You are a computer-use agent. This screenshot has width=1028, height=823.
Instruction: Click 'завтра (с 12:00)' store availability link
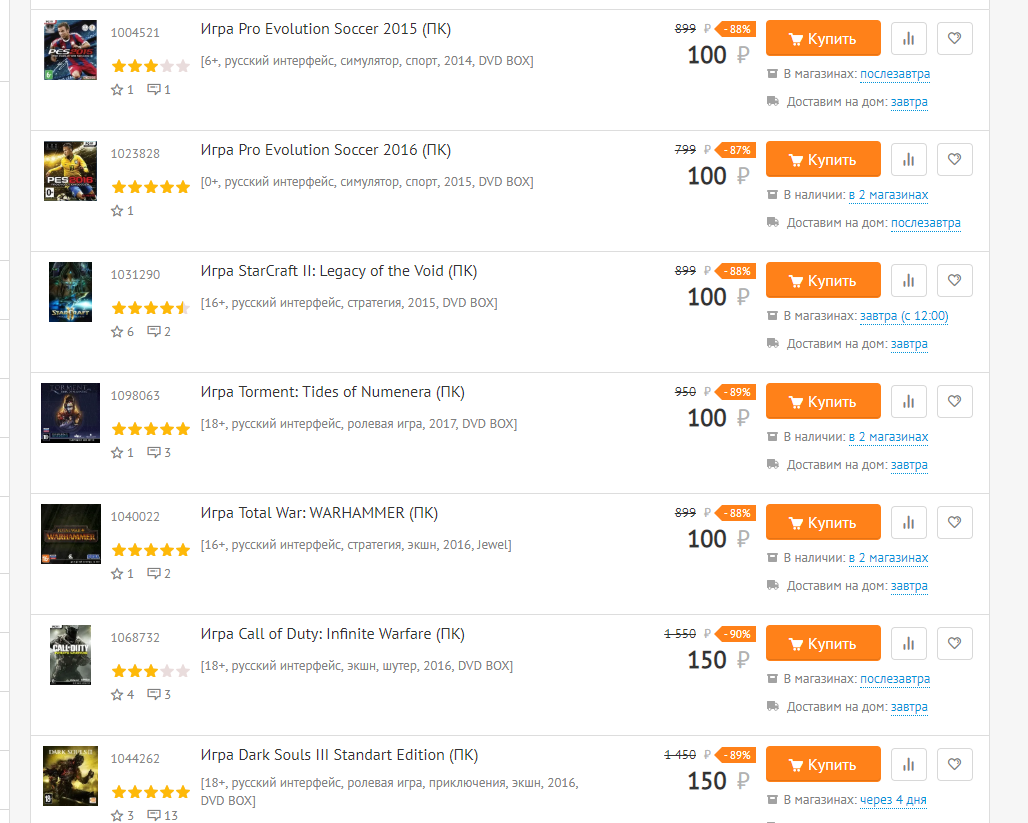point(904,316)
